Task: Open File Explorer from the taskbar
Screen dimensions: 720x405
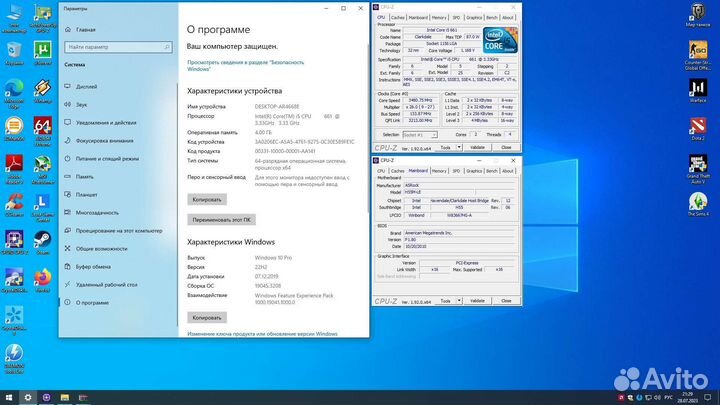Action: (65, 397)
